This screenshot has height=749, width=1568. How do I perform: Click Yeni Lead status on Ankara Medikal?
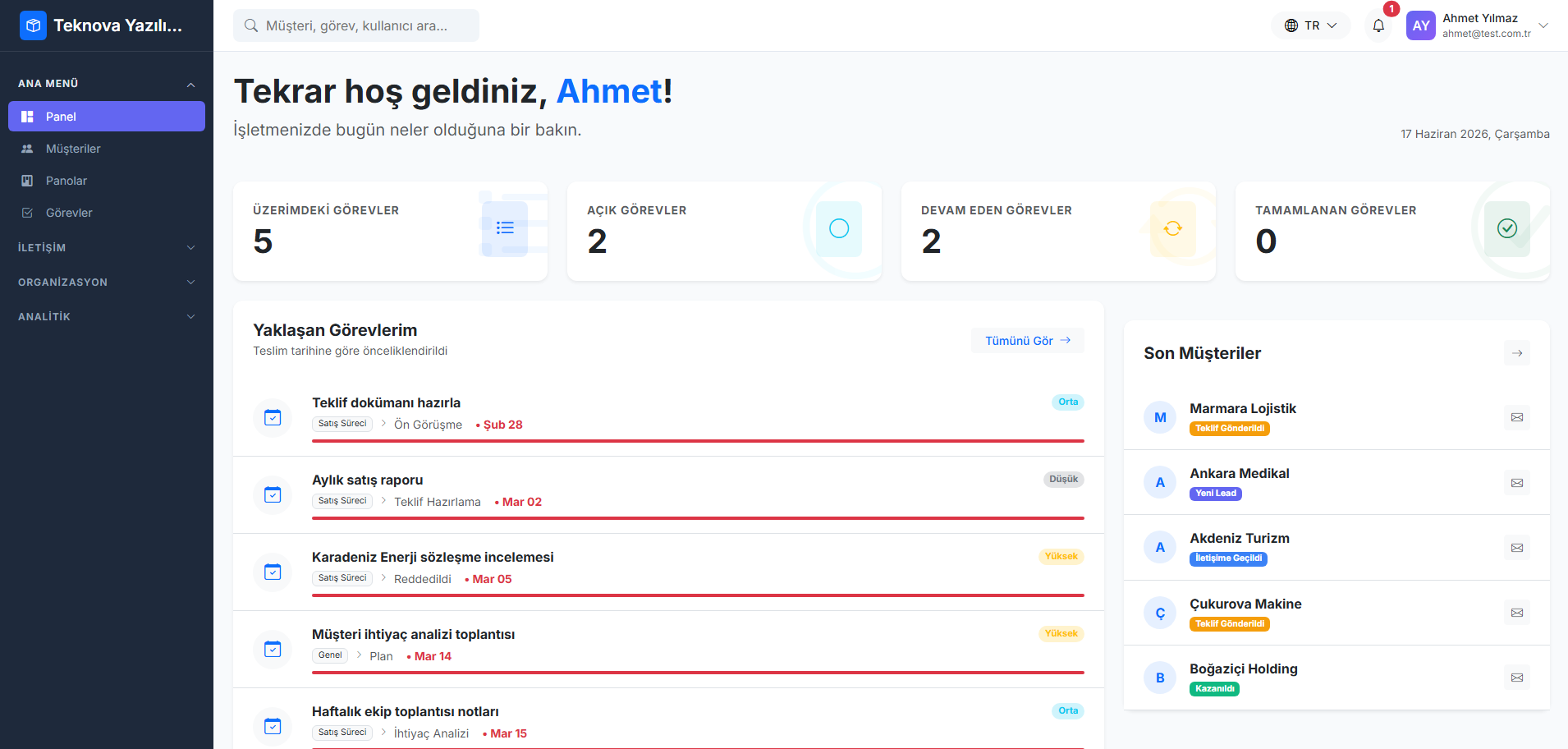tap(1215, 494)
